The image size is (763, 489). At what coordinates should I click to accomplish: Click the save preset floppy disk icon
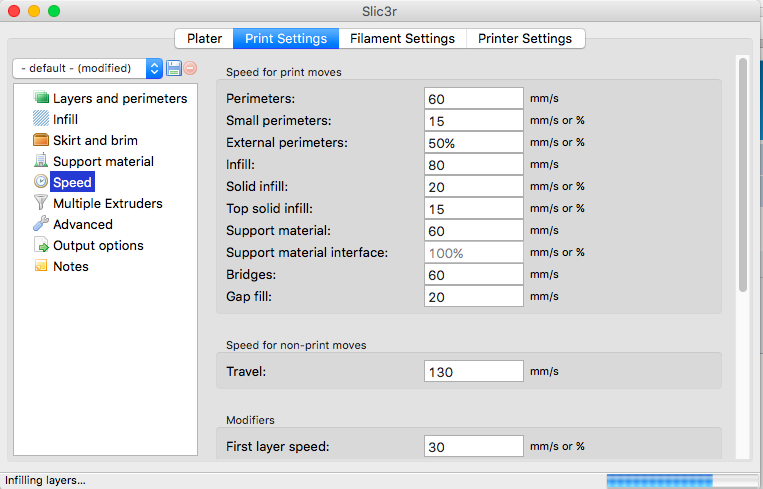click(174, 68)
